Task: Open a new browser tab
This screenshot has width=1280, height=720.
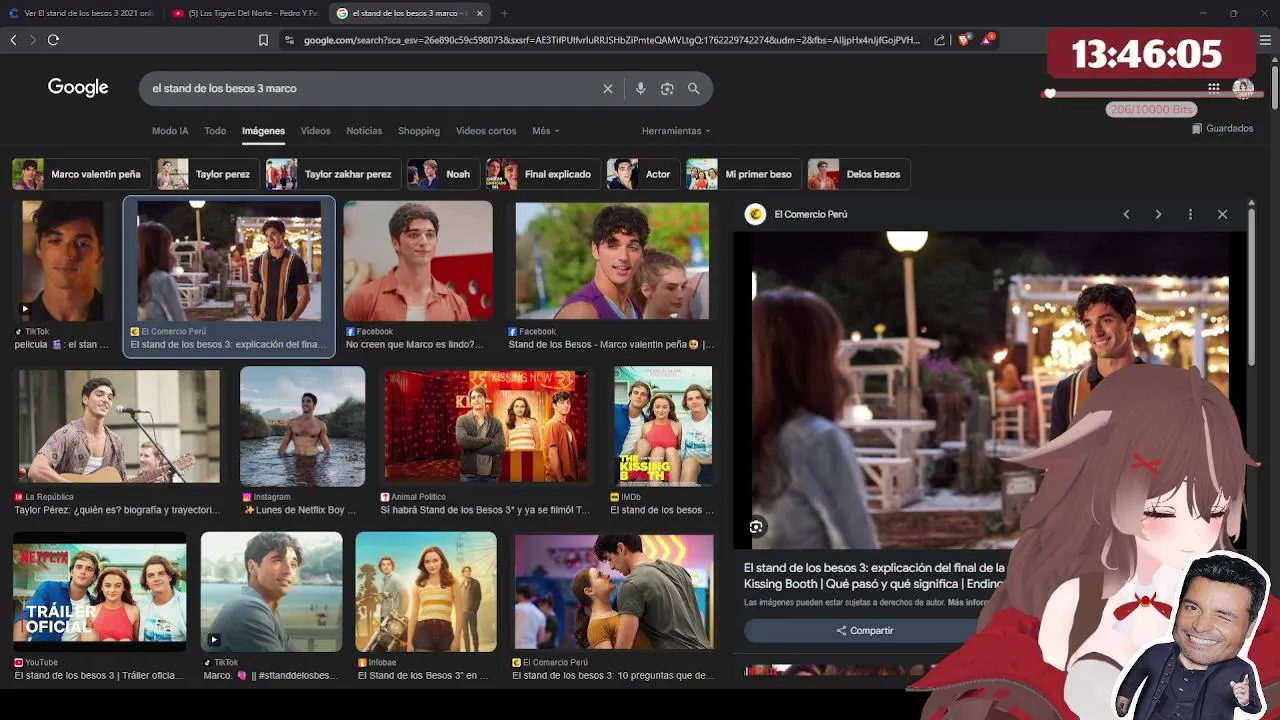Action: point(504,13)
